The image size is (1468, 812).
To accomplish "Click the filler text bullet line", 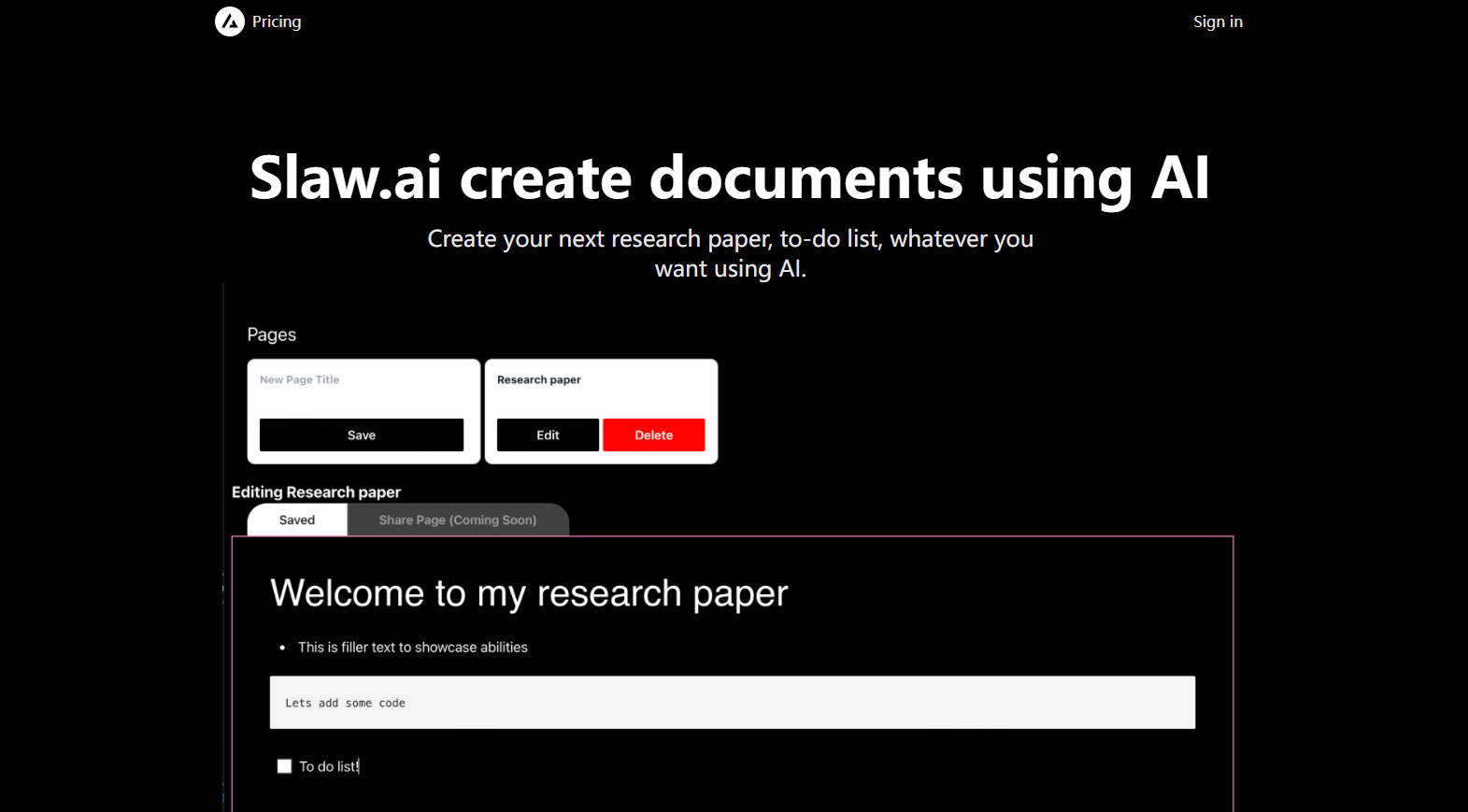I will 412,648.
